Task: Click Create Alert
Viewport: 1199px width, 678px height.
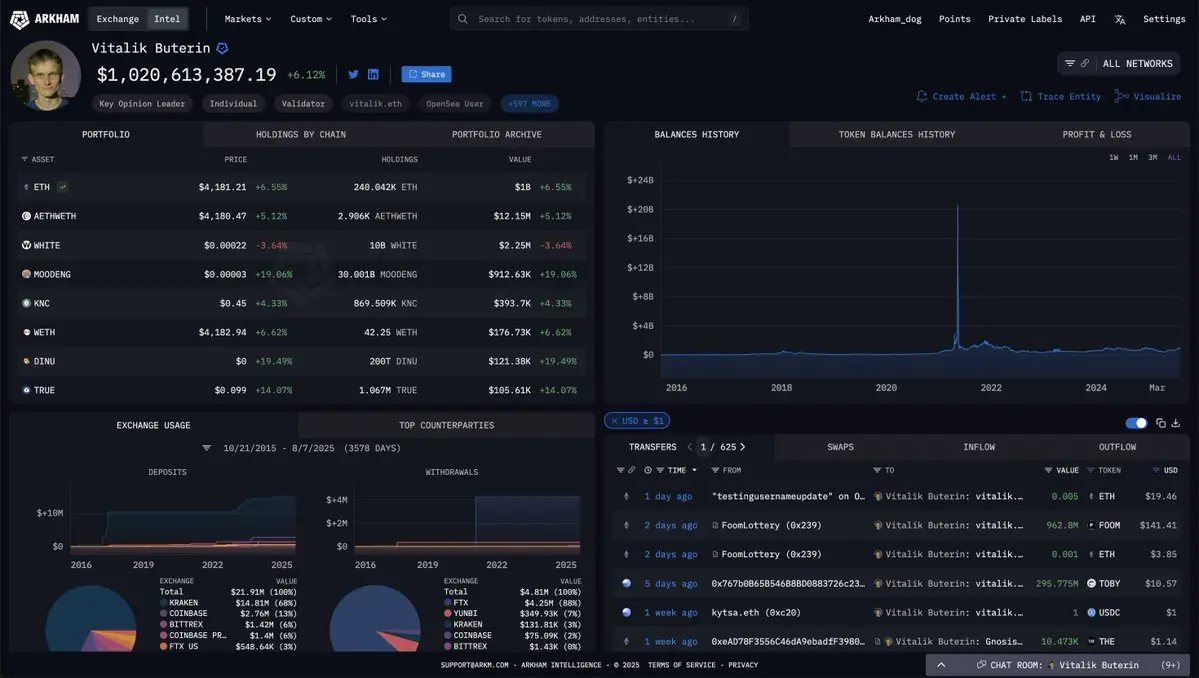Action: click(x=962, y=96)
